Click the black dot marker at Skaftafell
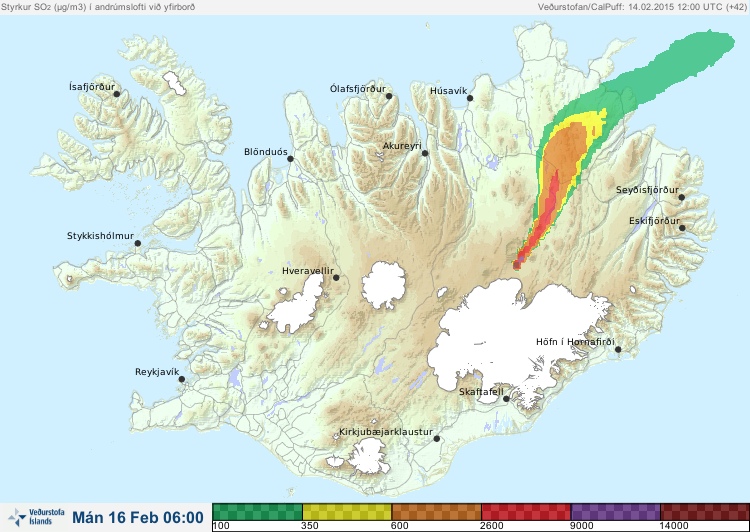 [506, 399]
